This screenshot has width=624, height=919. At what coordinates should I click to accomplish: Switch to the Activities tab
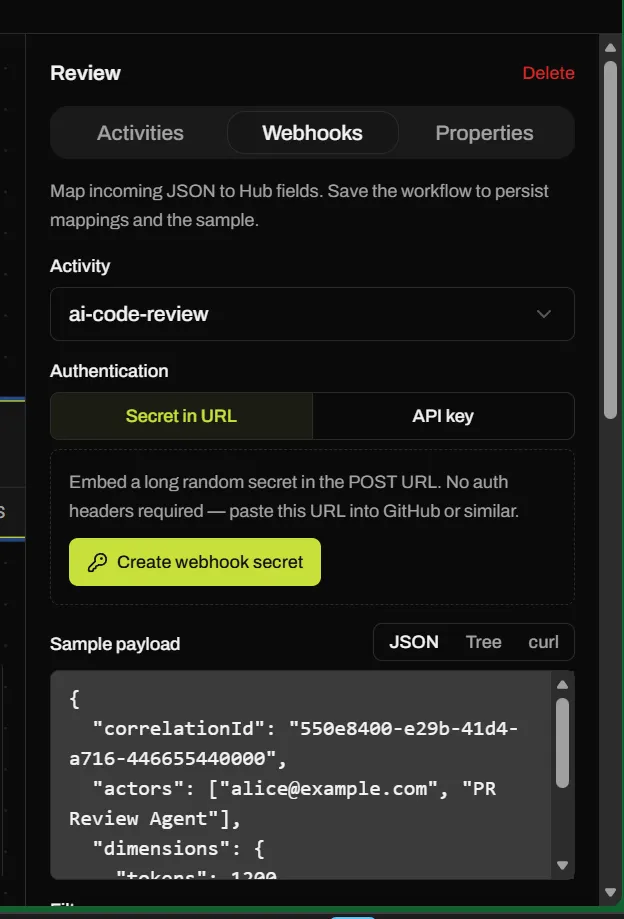pos(140,133)
